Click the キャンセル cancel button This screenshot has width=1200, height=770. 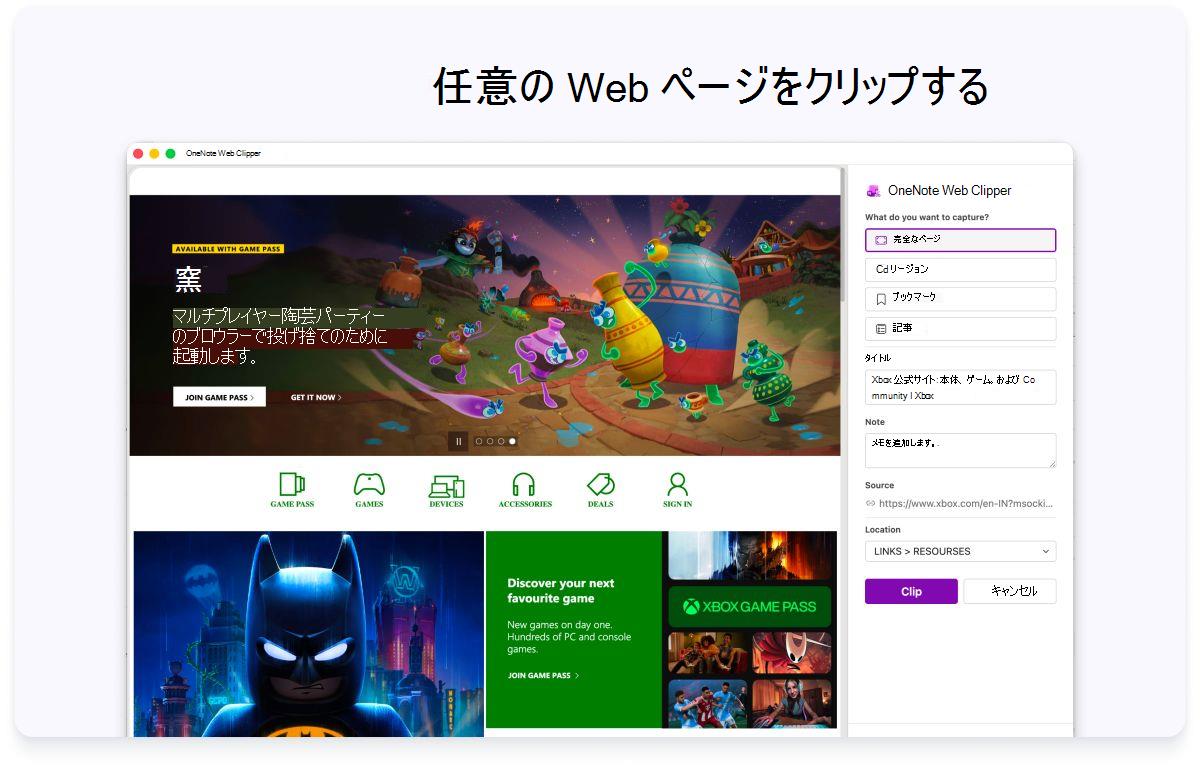point(1009,591)
